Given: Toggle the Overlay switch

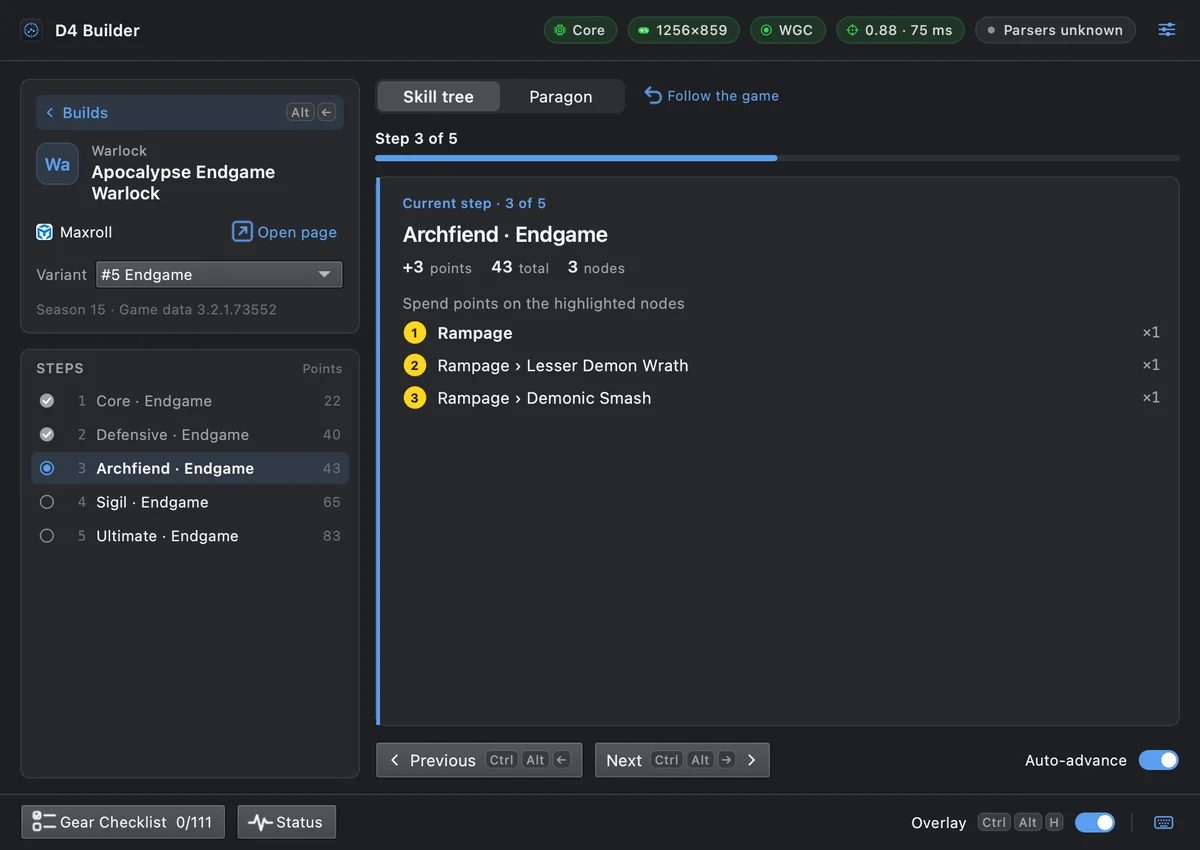Looking at the screenshot, I should point(1095,822).
